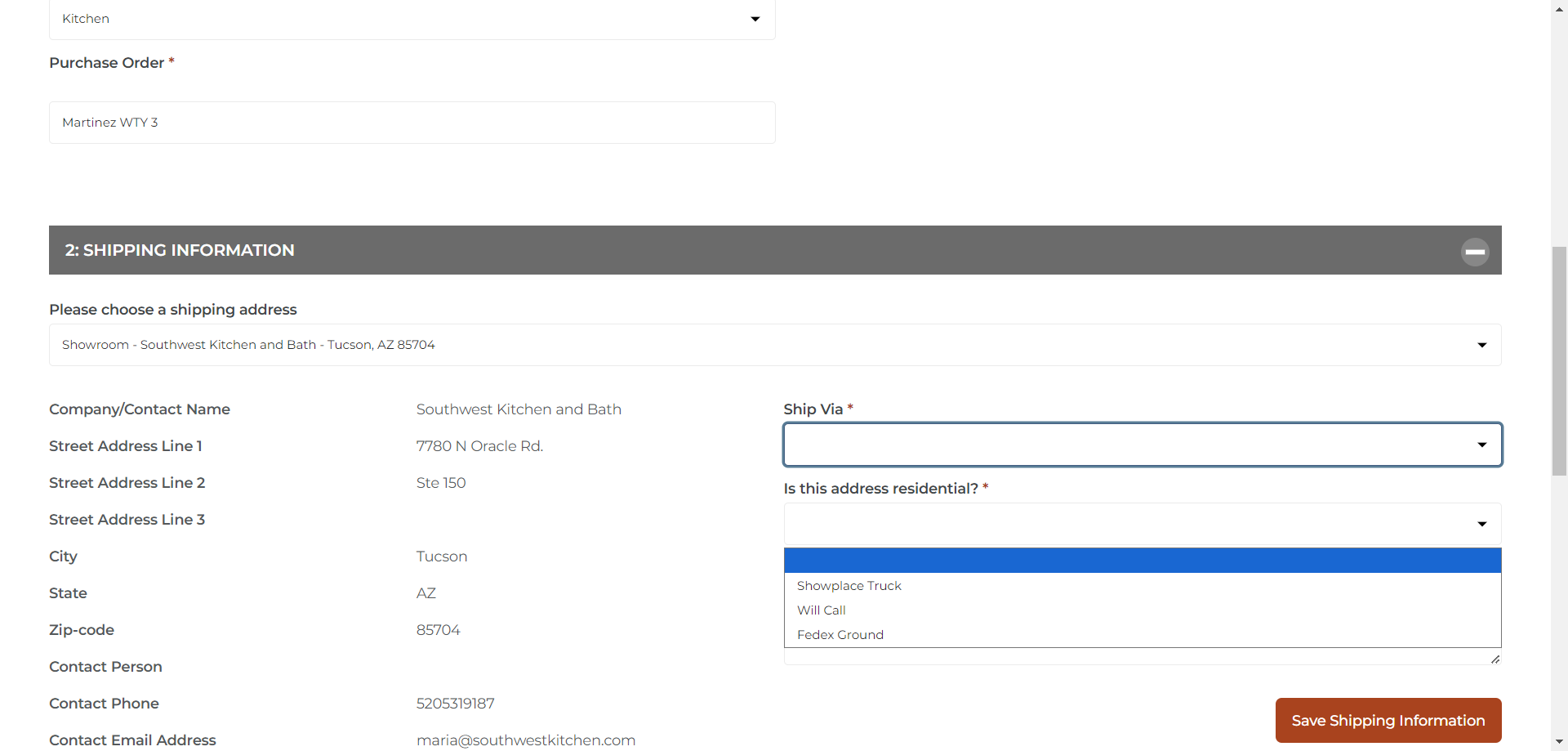This screenshot has width=1568, height=751.
Task: Click the maria@southwestkitchen.com email address
Action: tap(525, 740)
